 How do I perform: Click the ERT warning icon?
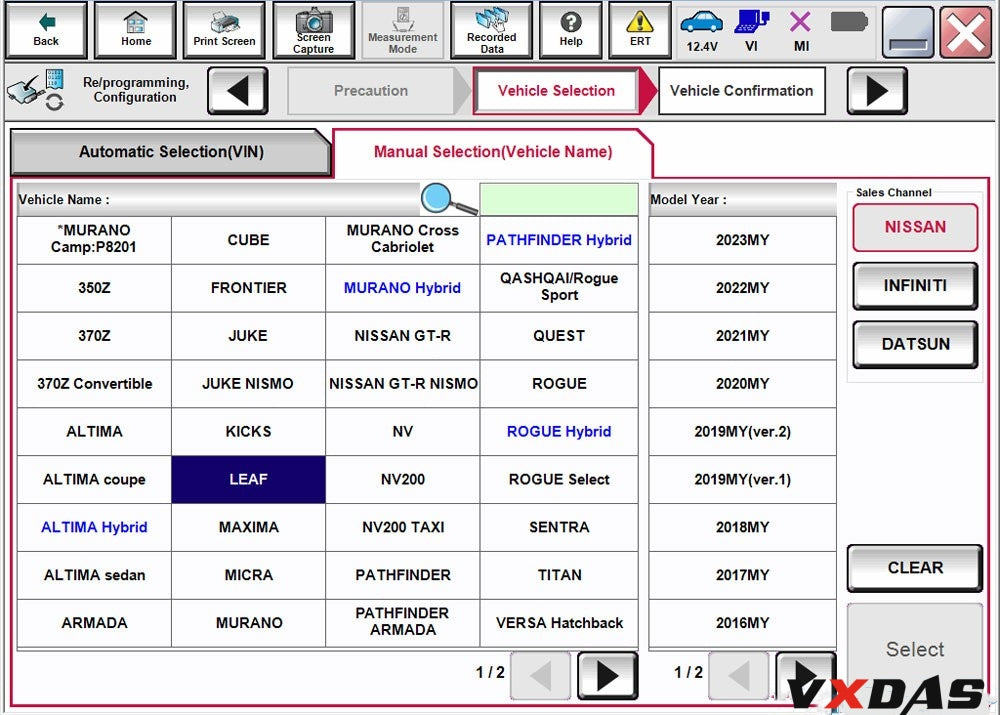point(640,30)
